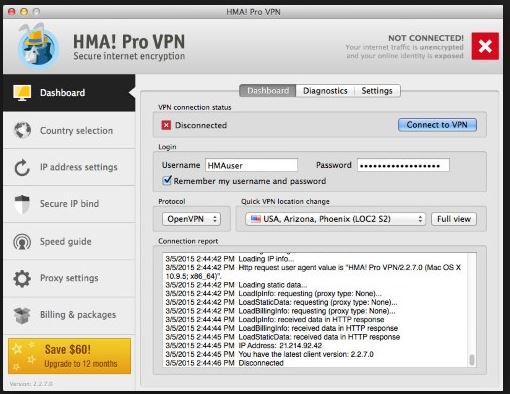The height and width of the screenshot is (394, 510).
Task: Click the red X not-connected status icon
Action: (x=485, y=46)
